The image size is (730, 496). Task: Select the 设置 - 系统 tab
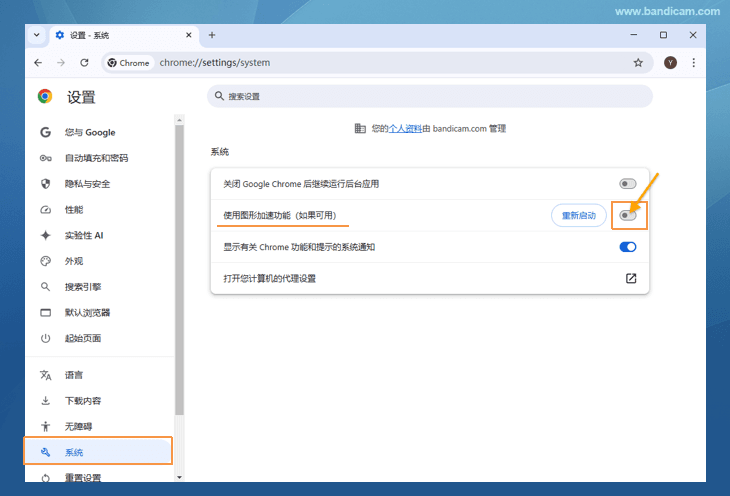tap(124, 35)
